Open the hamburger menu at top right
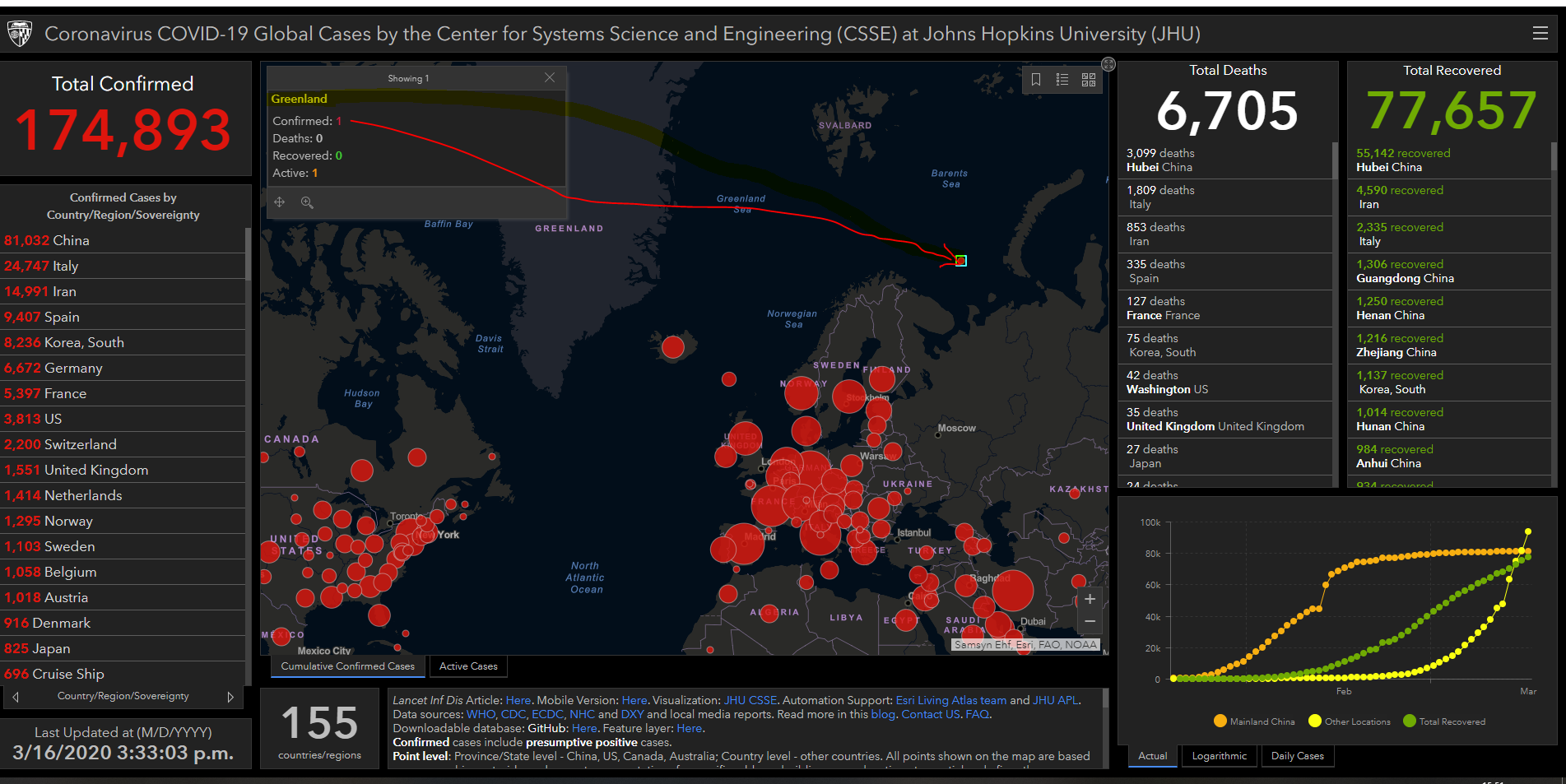 pos(1540,33)
